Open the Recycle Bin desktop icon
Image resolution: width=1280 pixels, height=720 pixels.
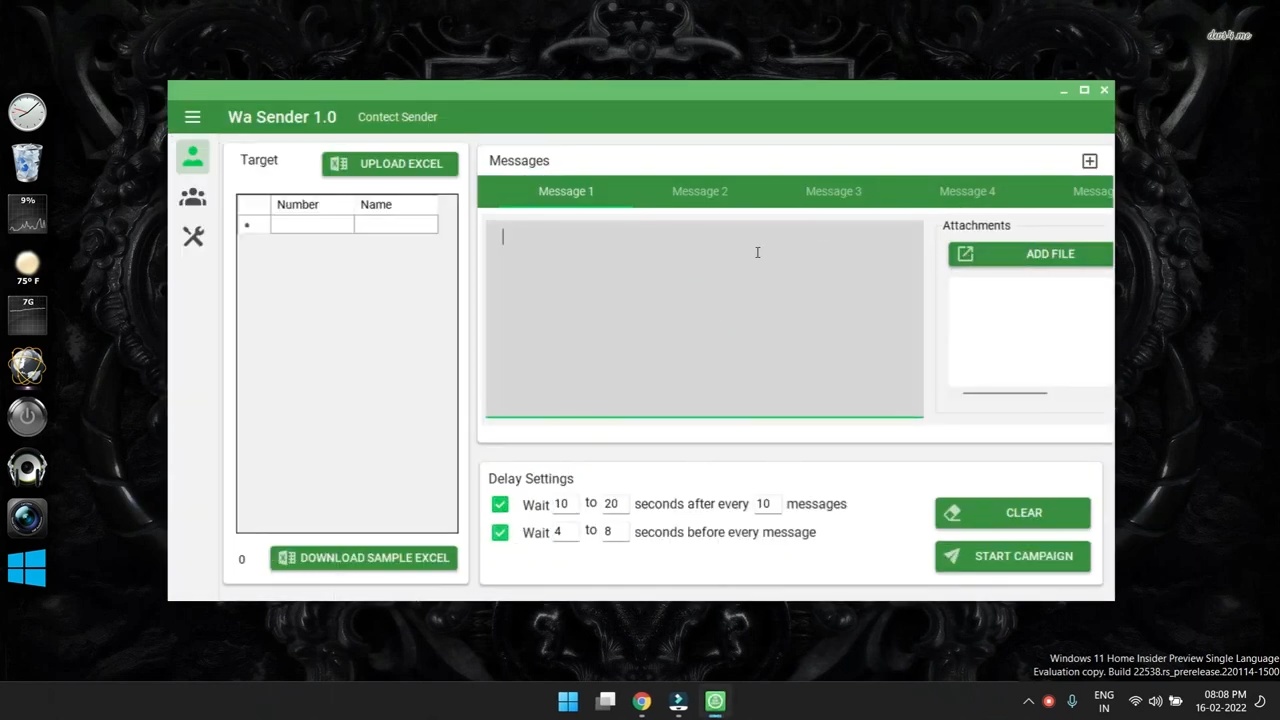click(27, 162)
